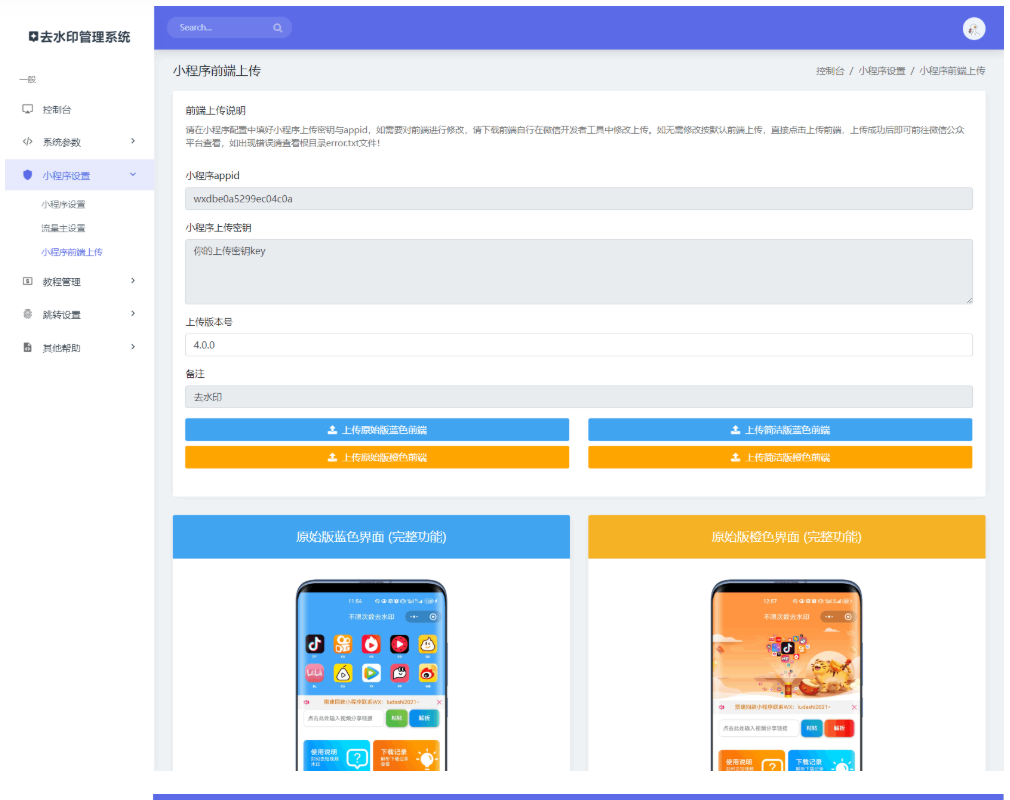Click the 小程序上传密钥 textarea
Image resolution: width=1010 pixels, height=800 pixels.
pyautogui.click(x=578, y=271)
